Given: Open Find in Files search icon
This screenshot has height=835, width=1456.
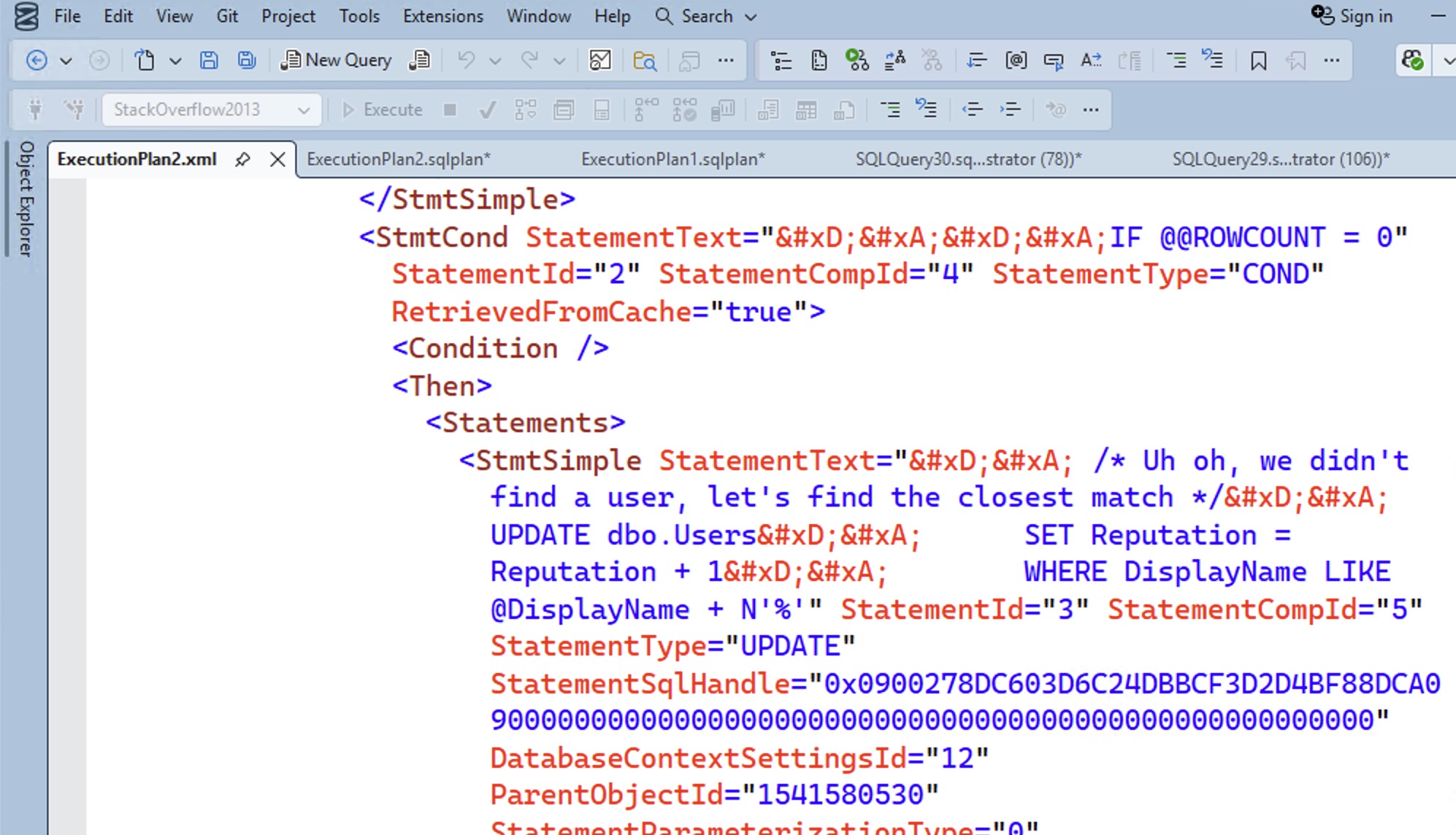Looking at the screenshot, I should pyautogui.click(x=644, y=61).
